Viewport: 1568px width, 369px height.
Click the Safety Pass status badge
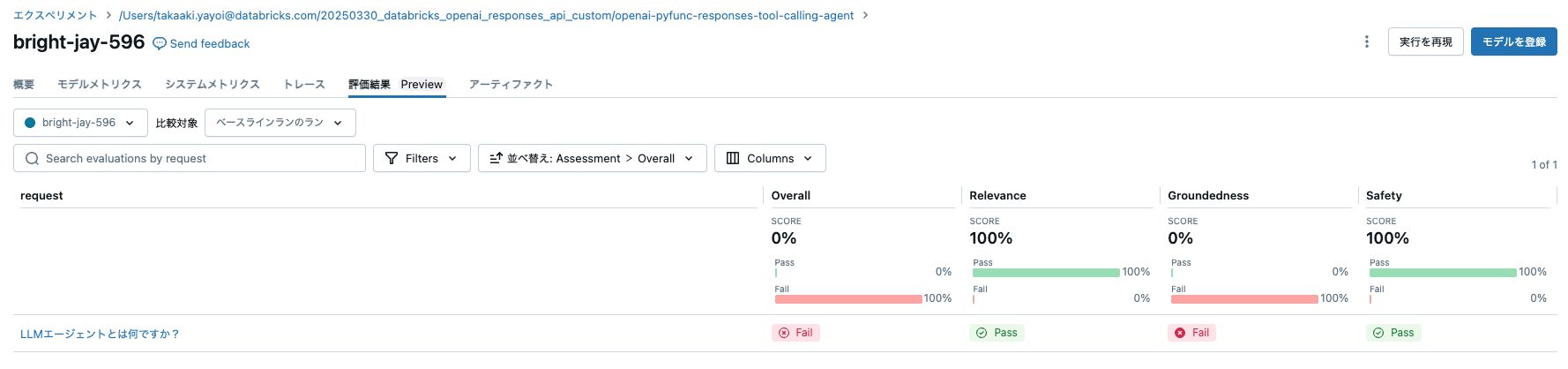(x=1393, y=333)
